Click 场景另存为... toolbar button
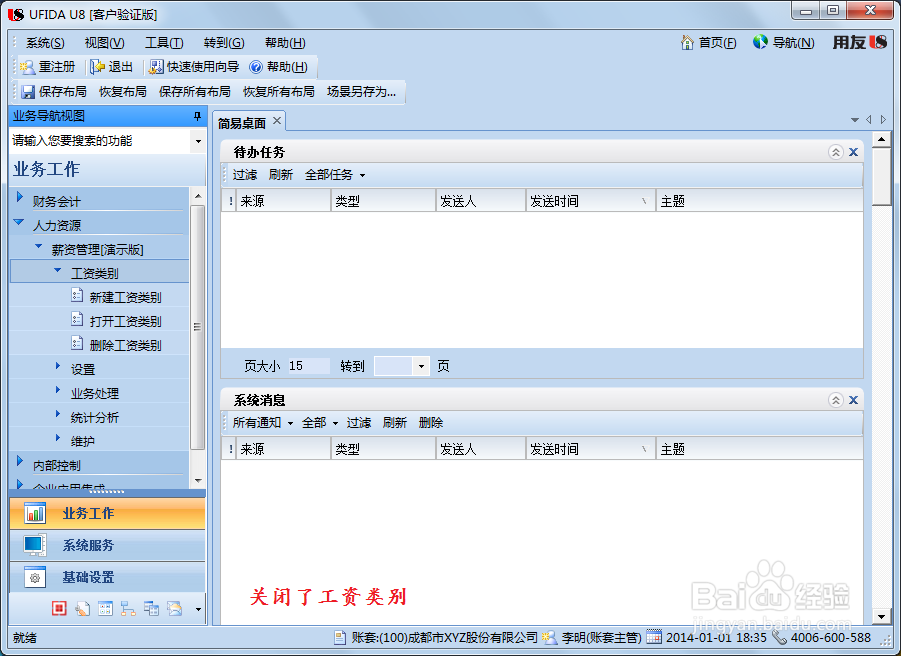The width and height of the screenshot is (901, 656). click(x=361, y=92)
